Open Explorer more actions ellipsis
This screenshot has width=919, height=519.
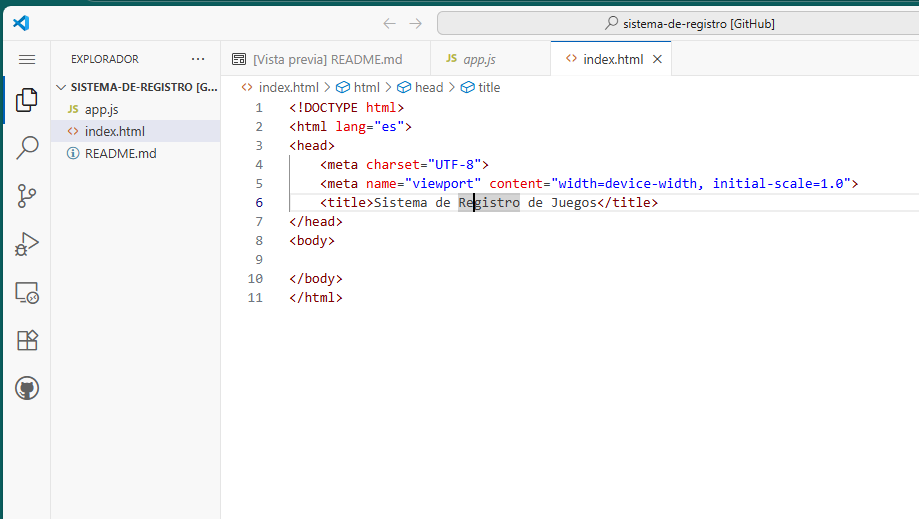(x=198, y=59)
